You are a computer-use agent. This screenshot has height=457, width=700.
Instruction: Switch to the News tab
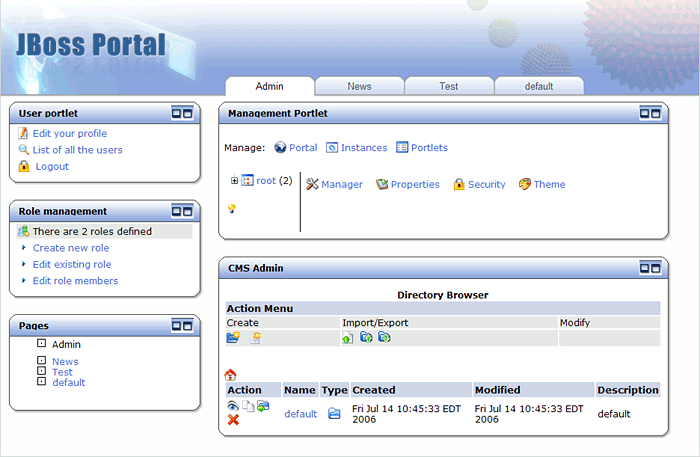359,86
